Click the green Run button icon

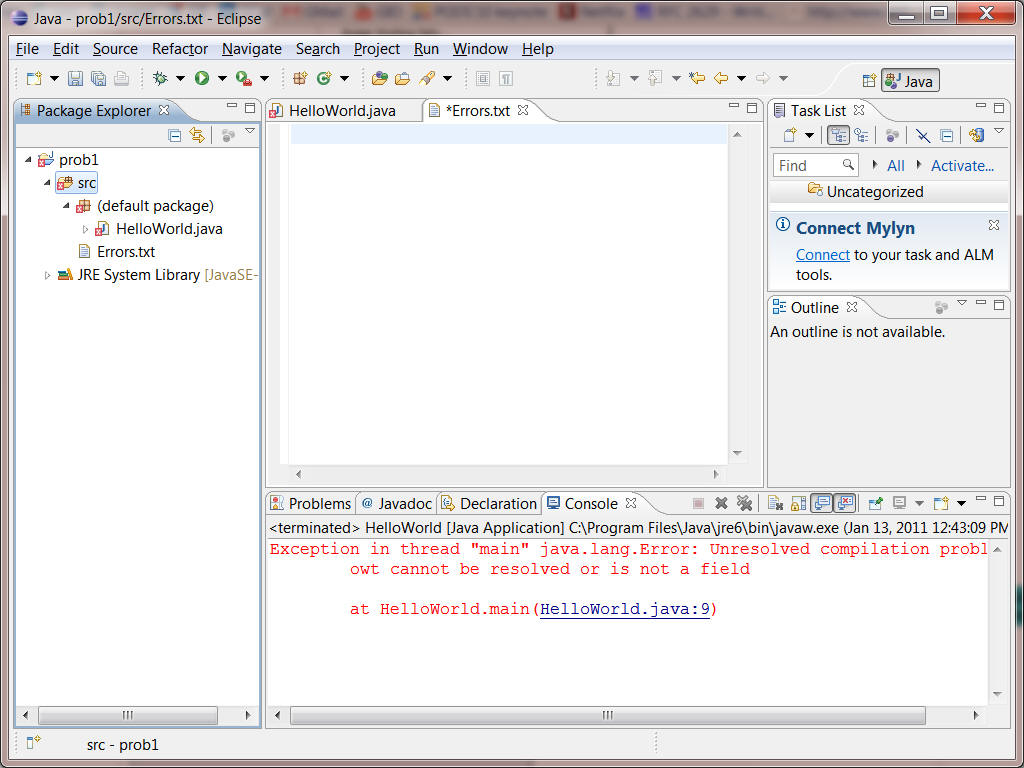(x=202, y=78)
